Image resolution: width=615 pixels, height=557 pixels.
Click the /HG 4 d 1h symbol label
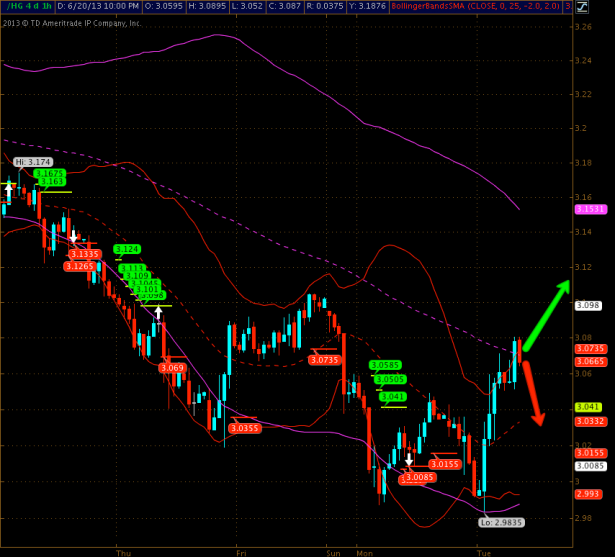pos(26,6)
